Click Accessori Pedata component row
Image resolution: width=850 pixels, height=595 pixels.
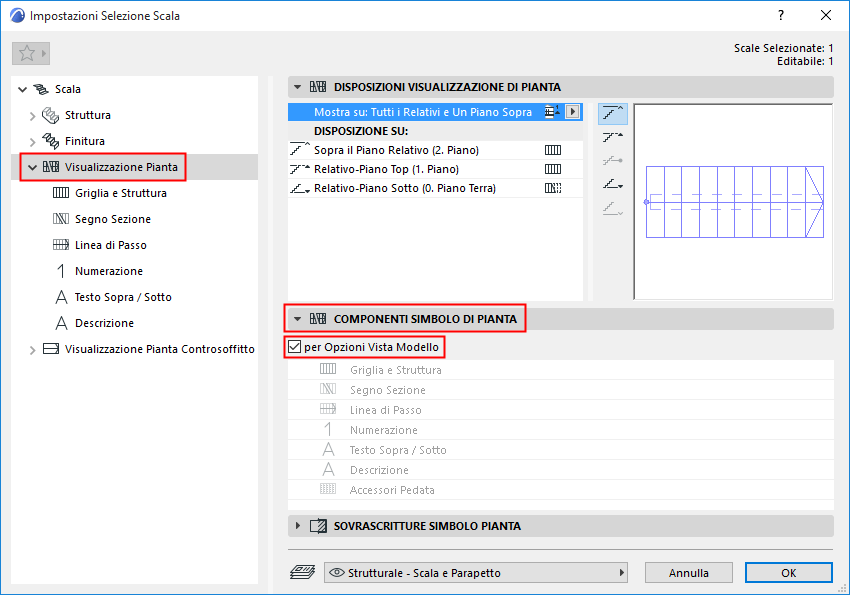pyautogui.click(x=561, y=490)
